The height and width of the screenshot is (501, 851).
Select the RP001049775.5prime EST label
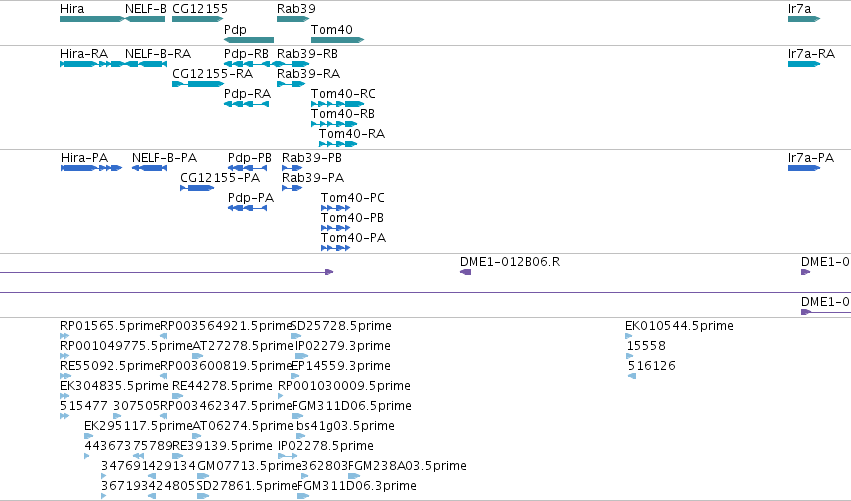(x=126, y=346)
